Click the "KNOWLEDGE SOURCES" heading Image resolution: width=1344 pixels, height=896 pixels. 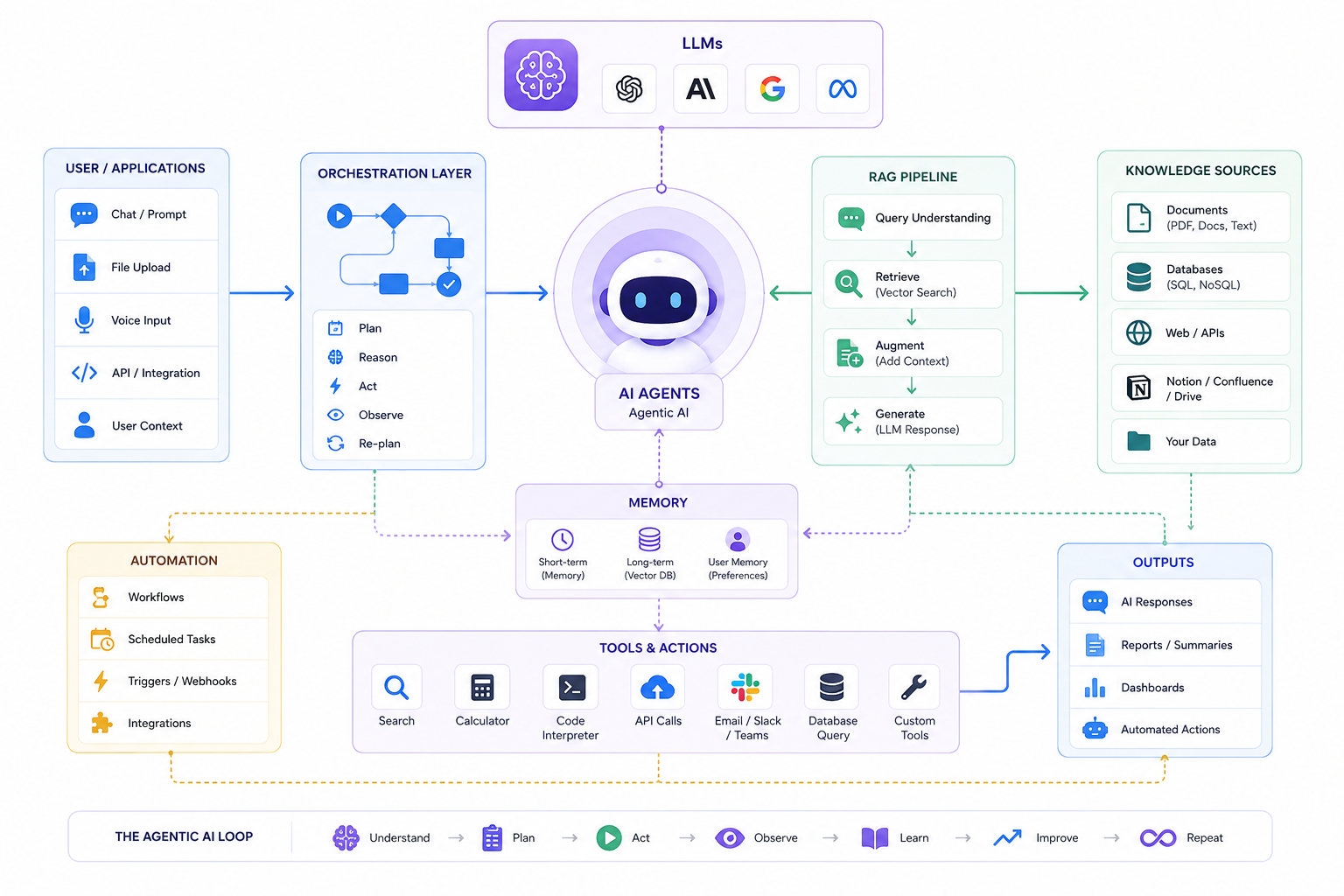(x=1200, y=171)
